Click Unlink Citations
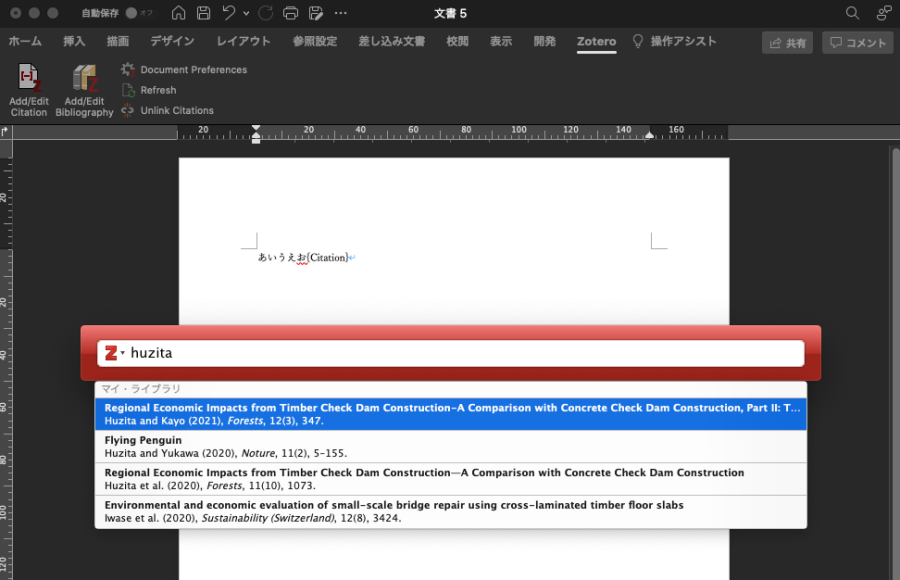The image size is (900, 580). (176, 110)
